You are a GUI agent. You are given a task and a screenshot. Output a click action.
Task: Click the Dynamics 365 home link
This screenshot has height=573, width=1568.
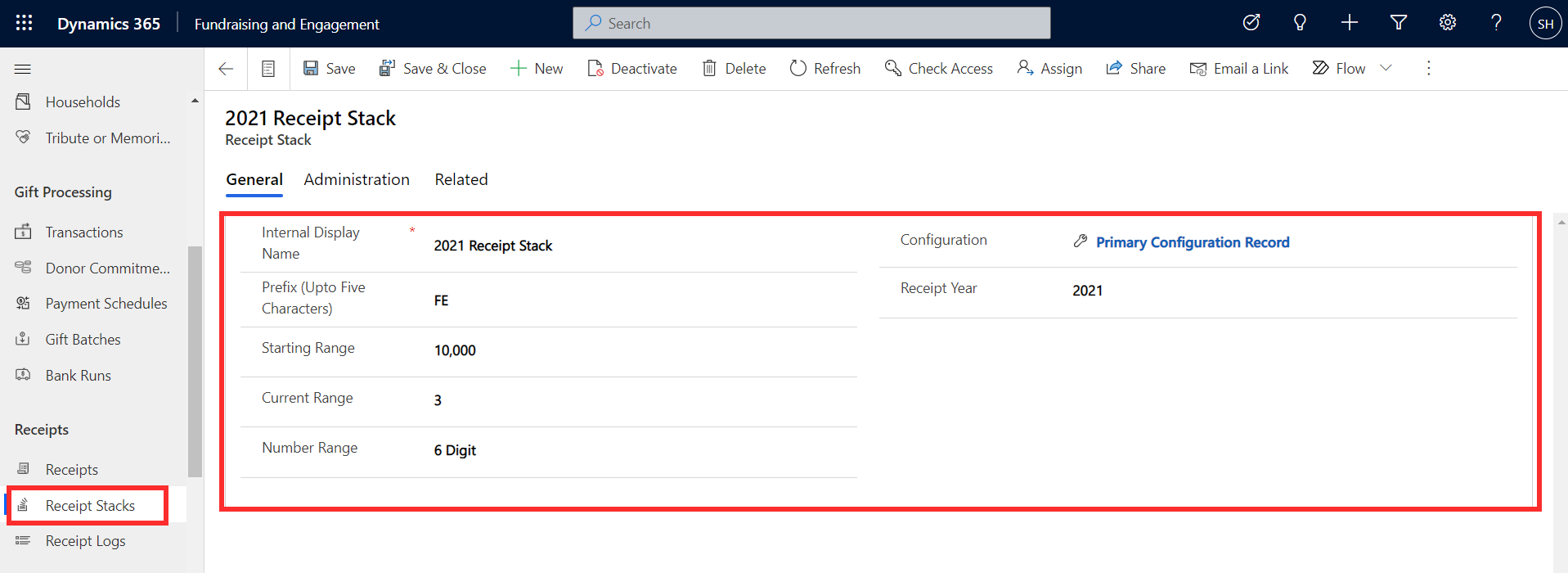coord(109,24)
